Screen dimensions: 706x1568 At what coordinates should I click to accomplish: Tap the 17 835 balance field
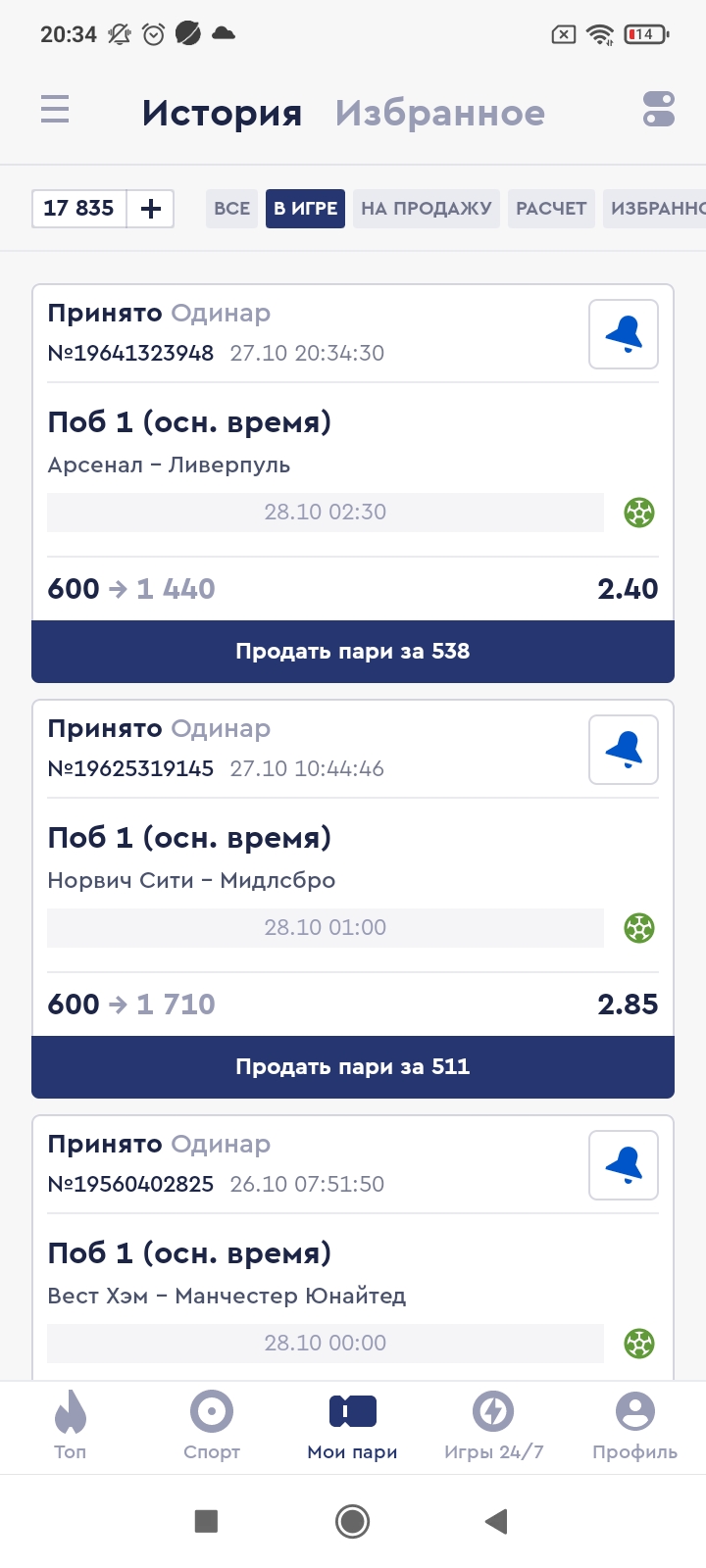tap(79, 209)
